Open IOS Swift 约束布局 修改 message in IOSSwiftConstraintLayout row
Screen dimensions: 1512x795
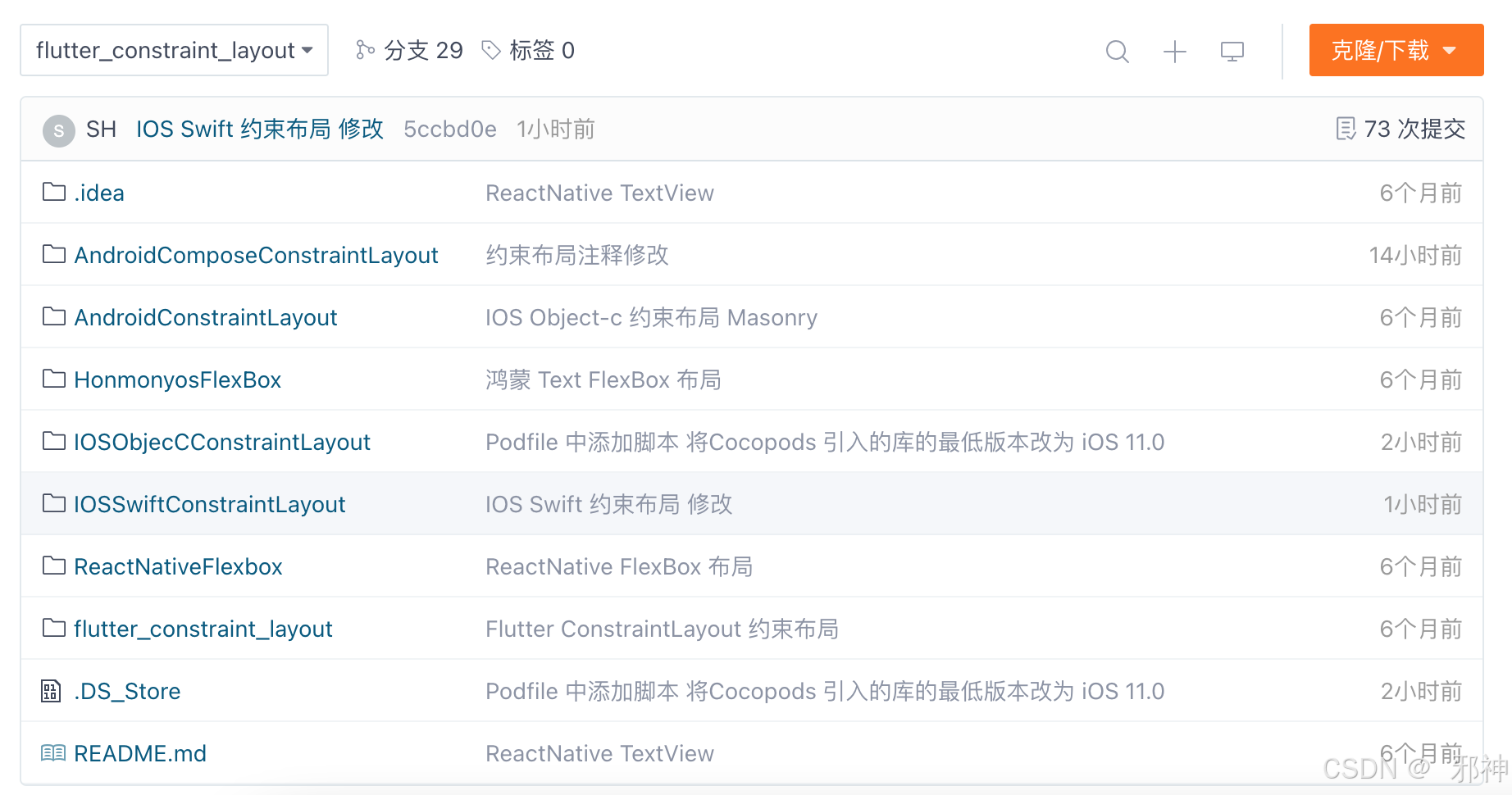[608, 504]
